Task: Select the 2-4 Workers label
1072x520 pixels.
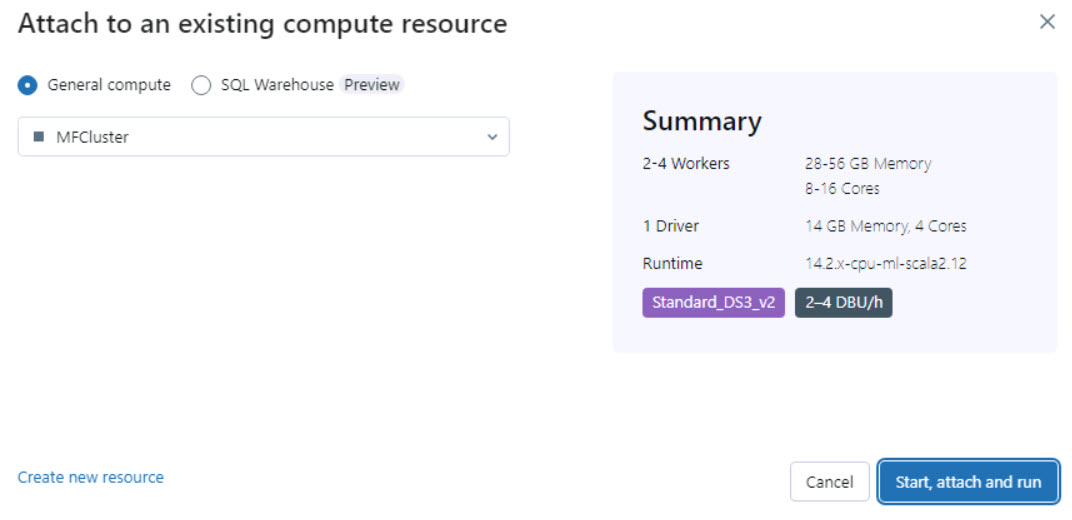Action: pyautogui.click(x=686, y=163)
